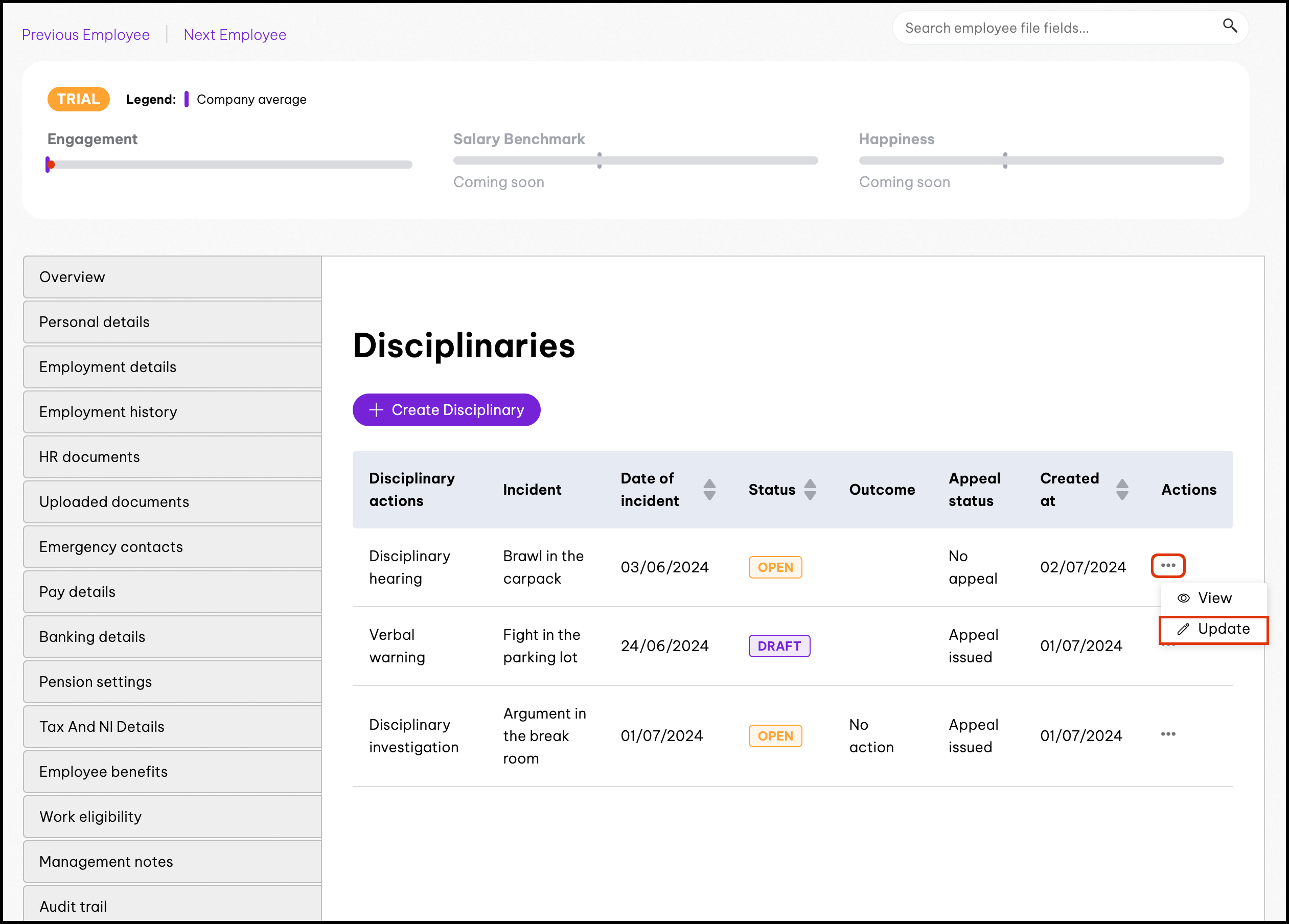This screenshot has width=1289, height=924.
Task: Select View from the actions menu
Action: (x=1214, y=598)
